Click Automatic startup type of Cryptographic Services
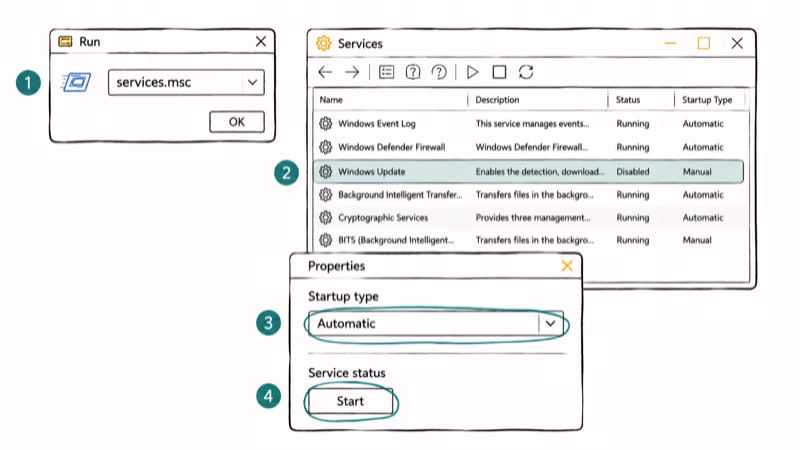 (x=703, y=217)
